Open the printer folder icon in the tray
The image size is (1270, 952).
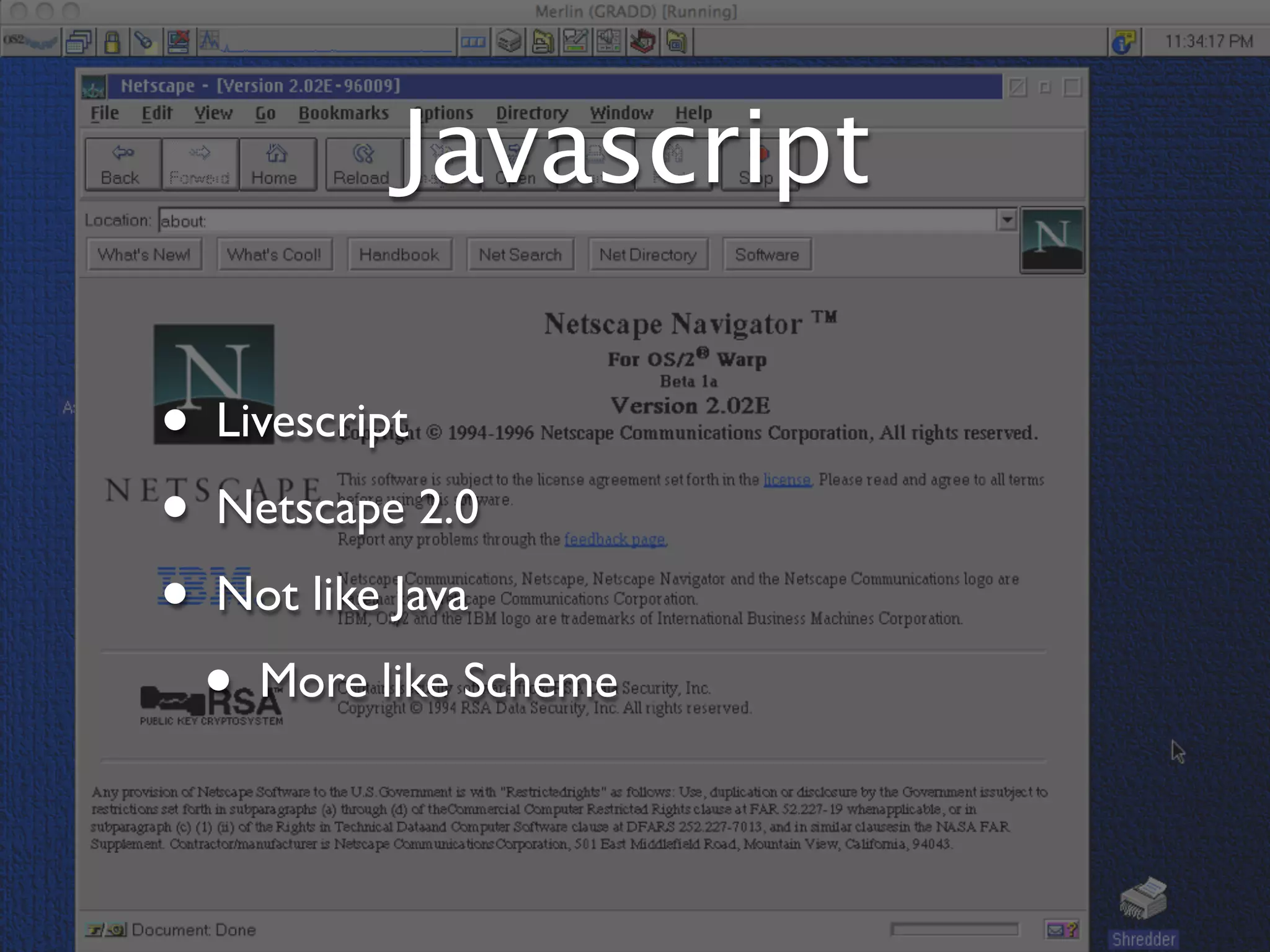(543, 42)
